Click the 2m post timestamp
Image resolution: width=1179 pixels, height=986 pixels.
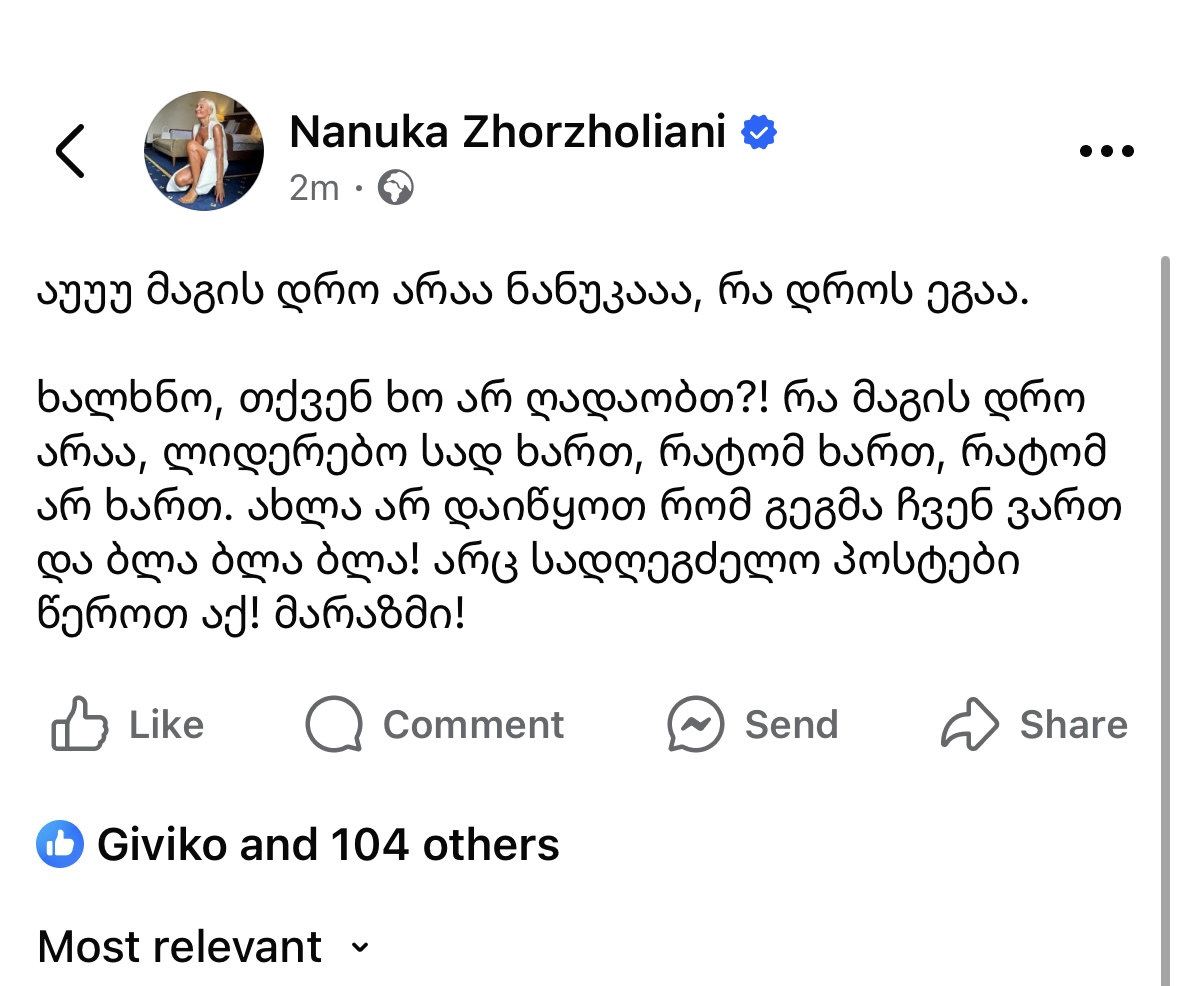pos(314,188)
